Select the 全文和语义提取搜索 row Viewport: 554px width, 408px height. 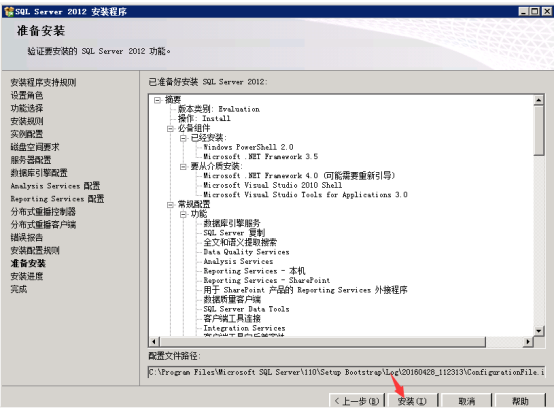click(240, 243)
